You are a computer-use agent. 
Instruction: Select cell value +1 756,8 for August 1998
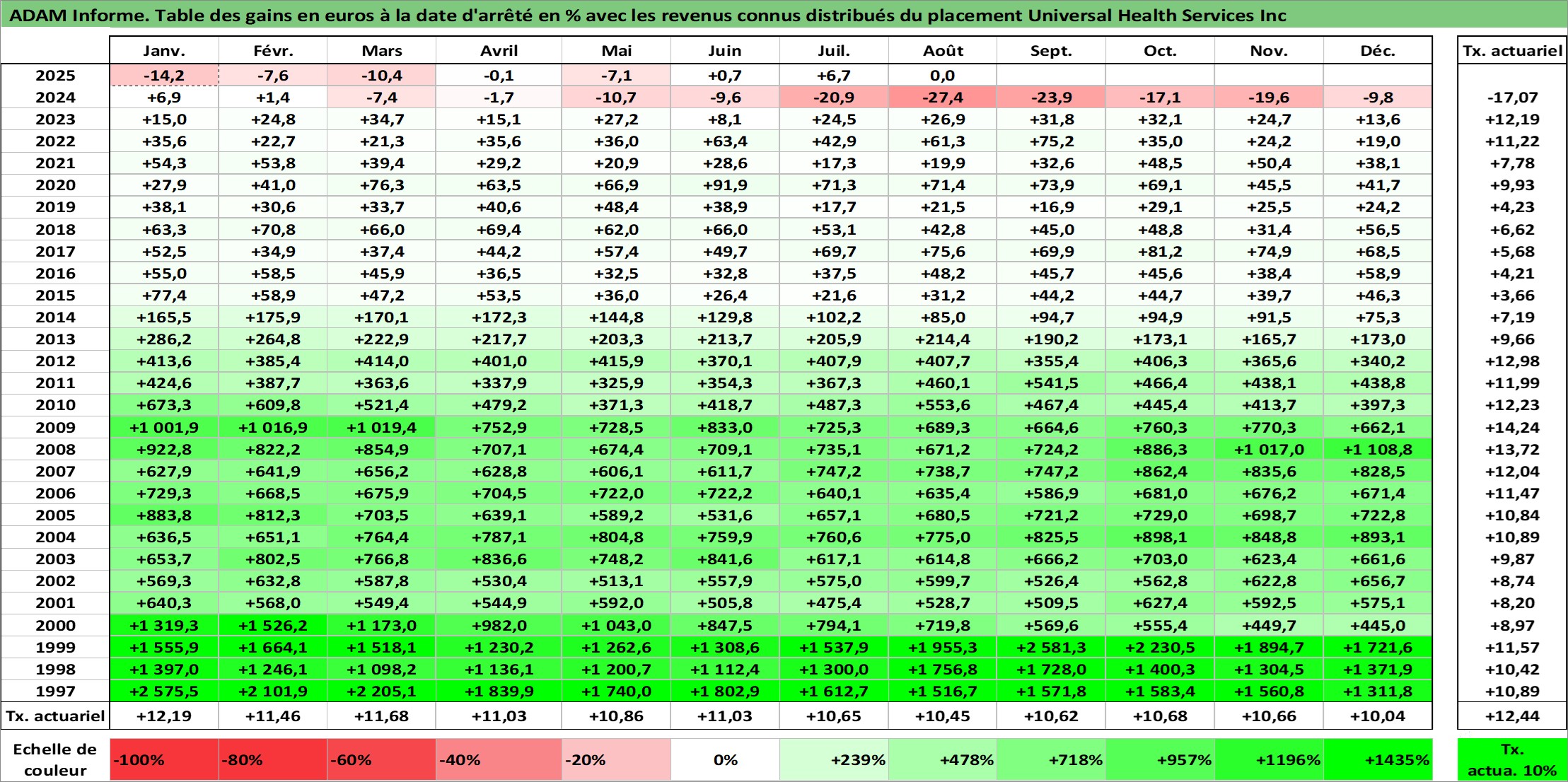point(943,670)
